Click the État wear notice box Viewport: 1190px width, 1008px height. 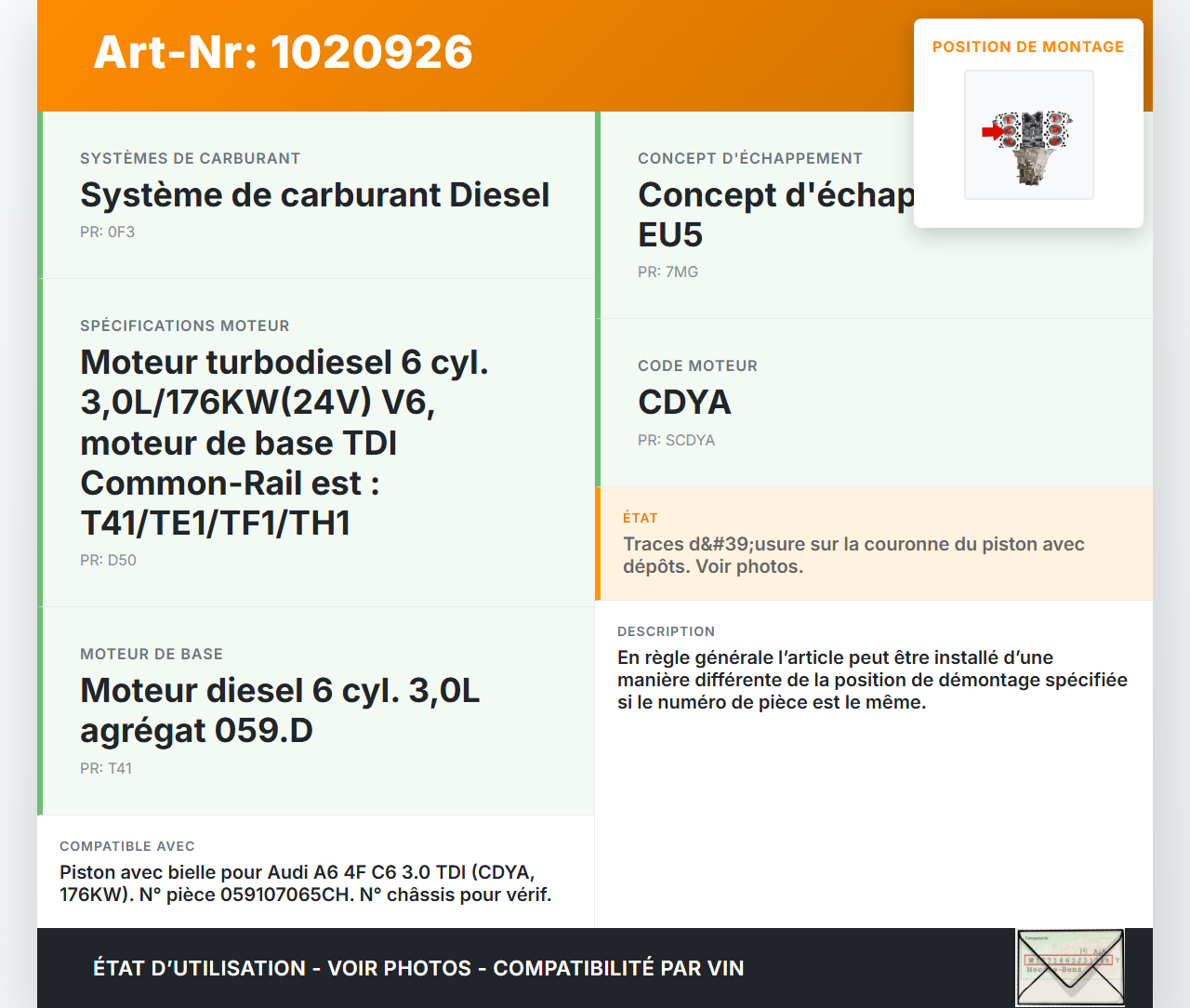(x=874, y=544)
